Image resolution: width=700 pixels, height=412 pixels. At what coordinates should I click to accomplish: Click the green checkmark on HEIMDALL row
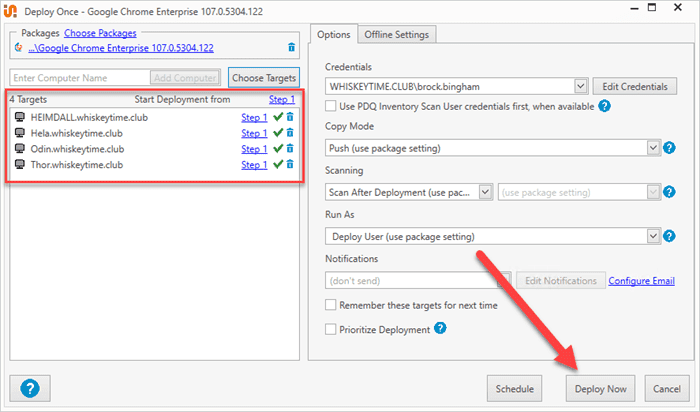278,117
